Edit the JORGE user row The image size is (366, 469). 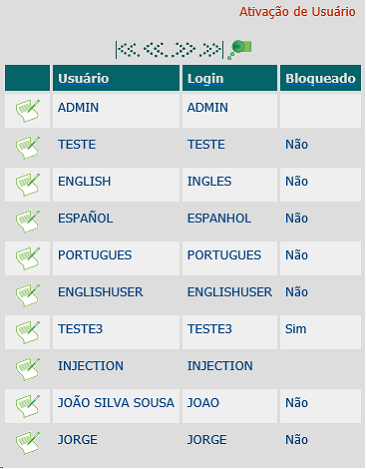28,443
